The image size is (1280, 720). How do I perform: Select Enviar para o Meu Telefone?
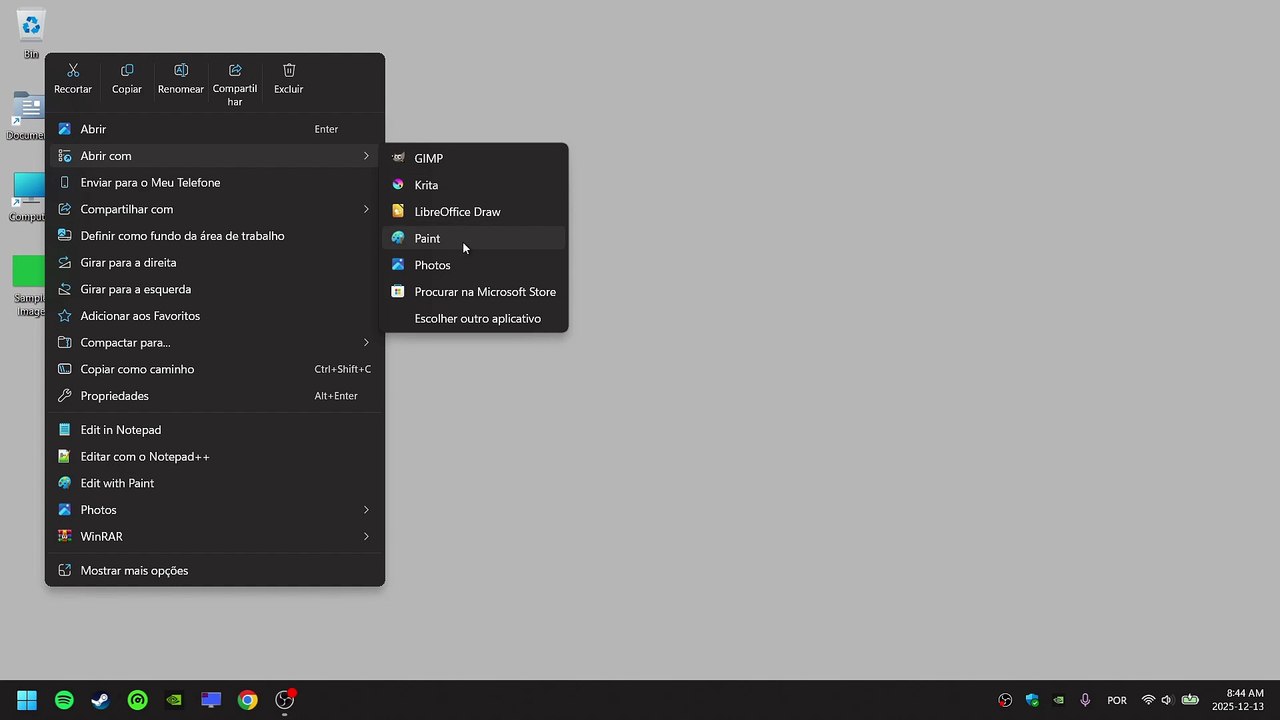pyautogui.click(x=215, y=183)
